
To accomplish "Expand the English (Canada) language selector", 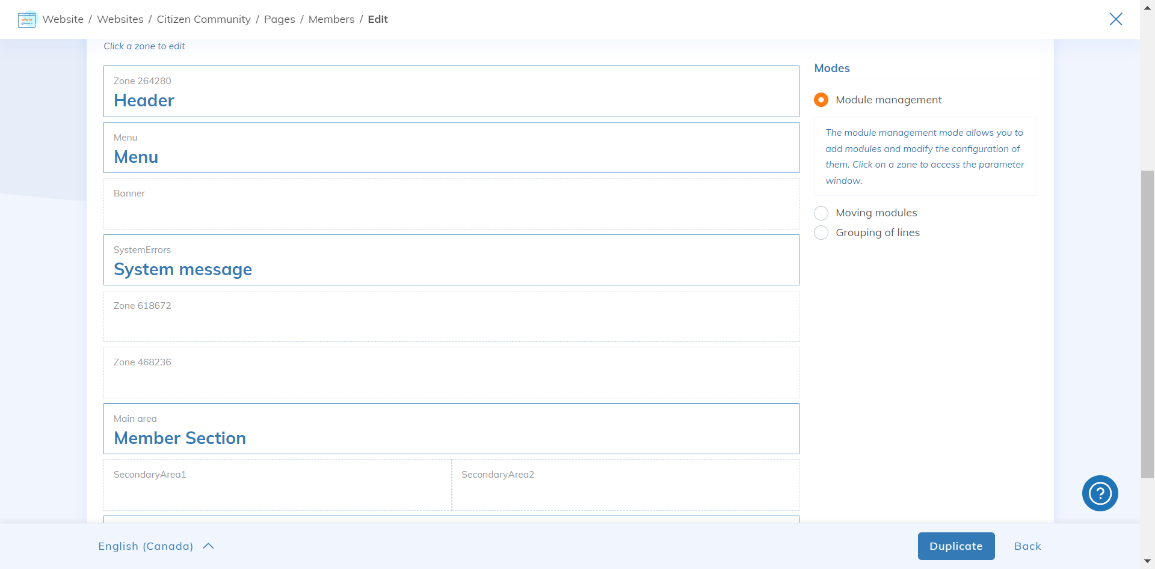I will pos(156,546).
